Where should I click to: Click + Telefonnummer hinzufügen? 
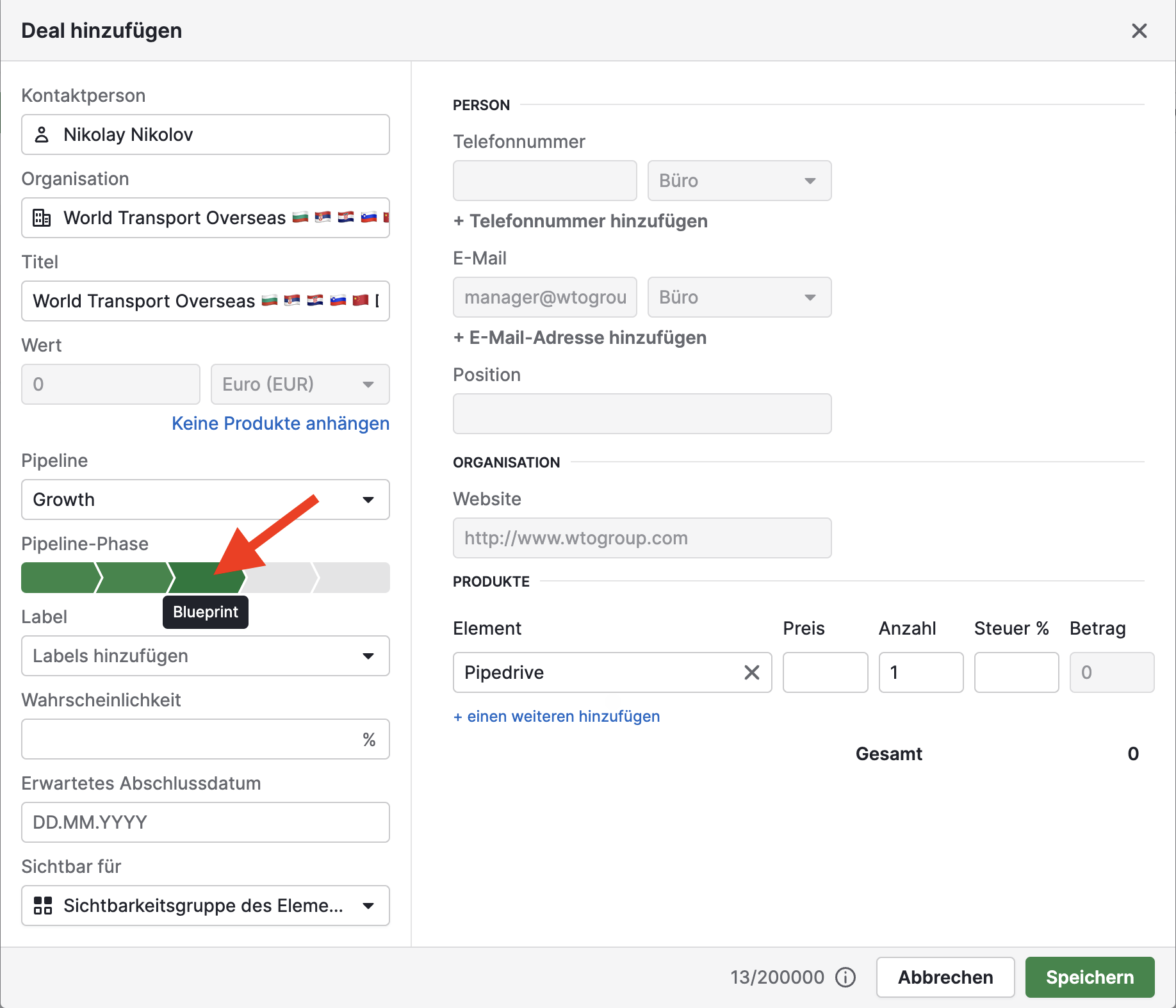tap(580, 221)
